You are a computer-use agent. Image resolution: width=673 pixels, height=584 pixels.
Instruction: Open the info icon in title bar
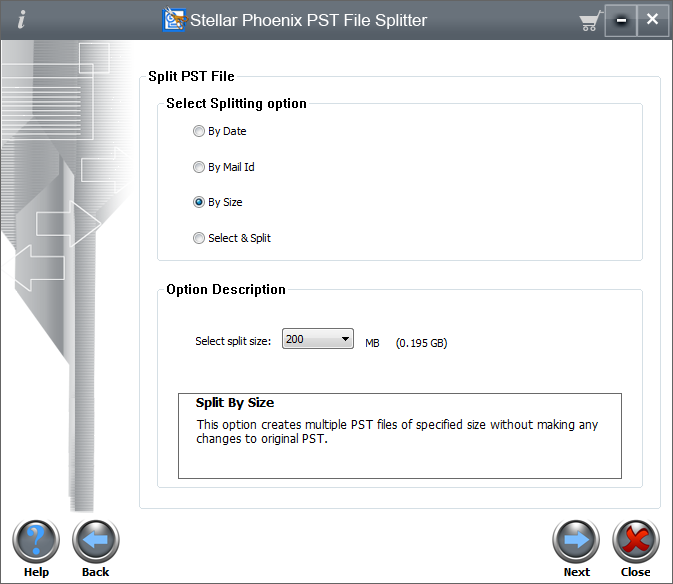coord(21,20)
